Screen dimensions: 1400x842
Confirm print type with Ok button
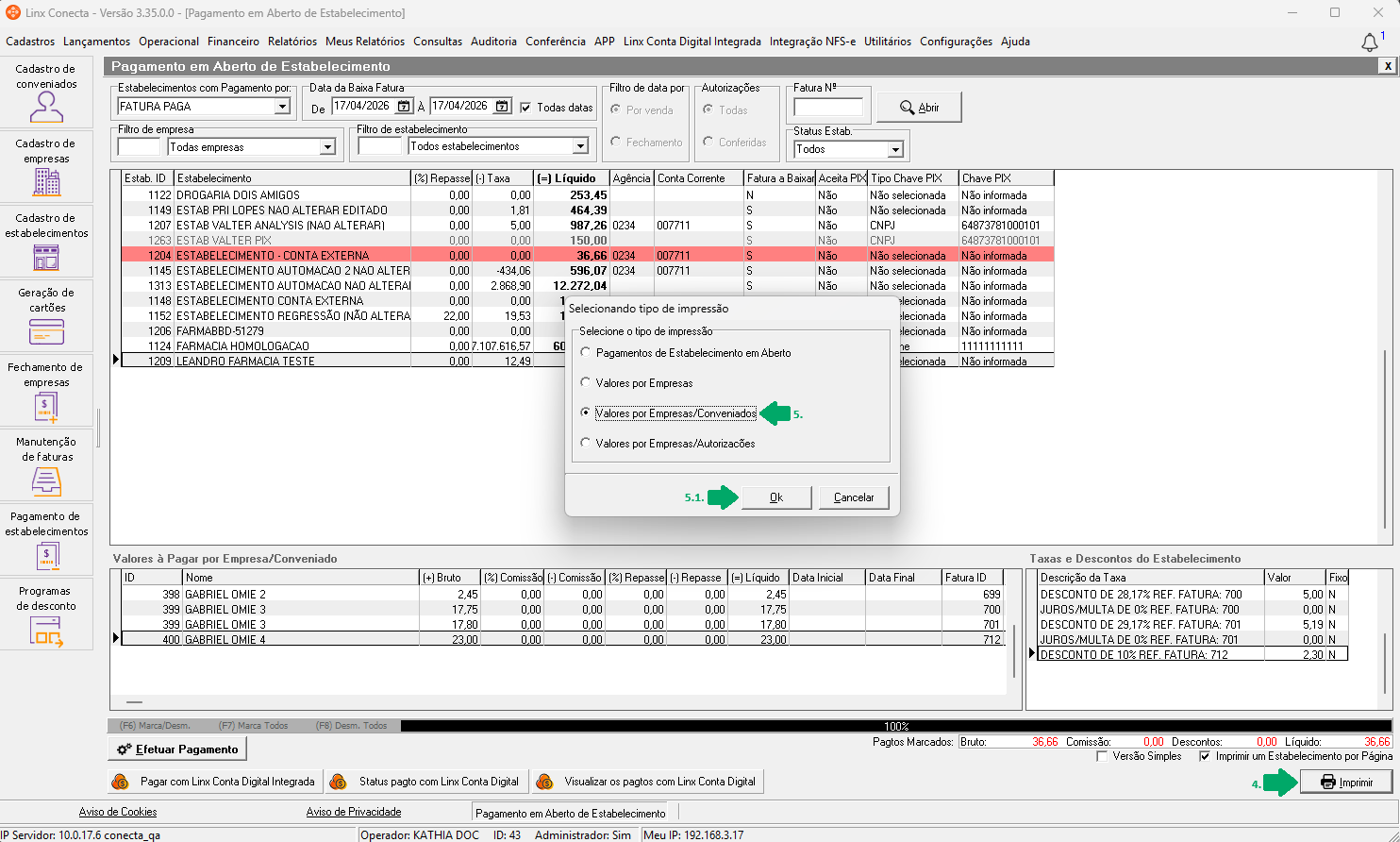pos(776,497)
